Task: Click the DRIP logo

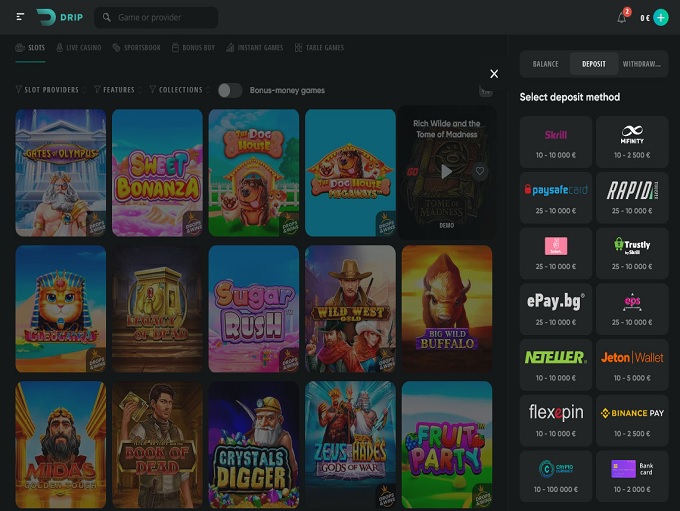Action: [x=59, y=17]
